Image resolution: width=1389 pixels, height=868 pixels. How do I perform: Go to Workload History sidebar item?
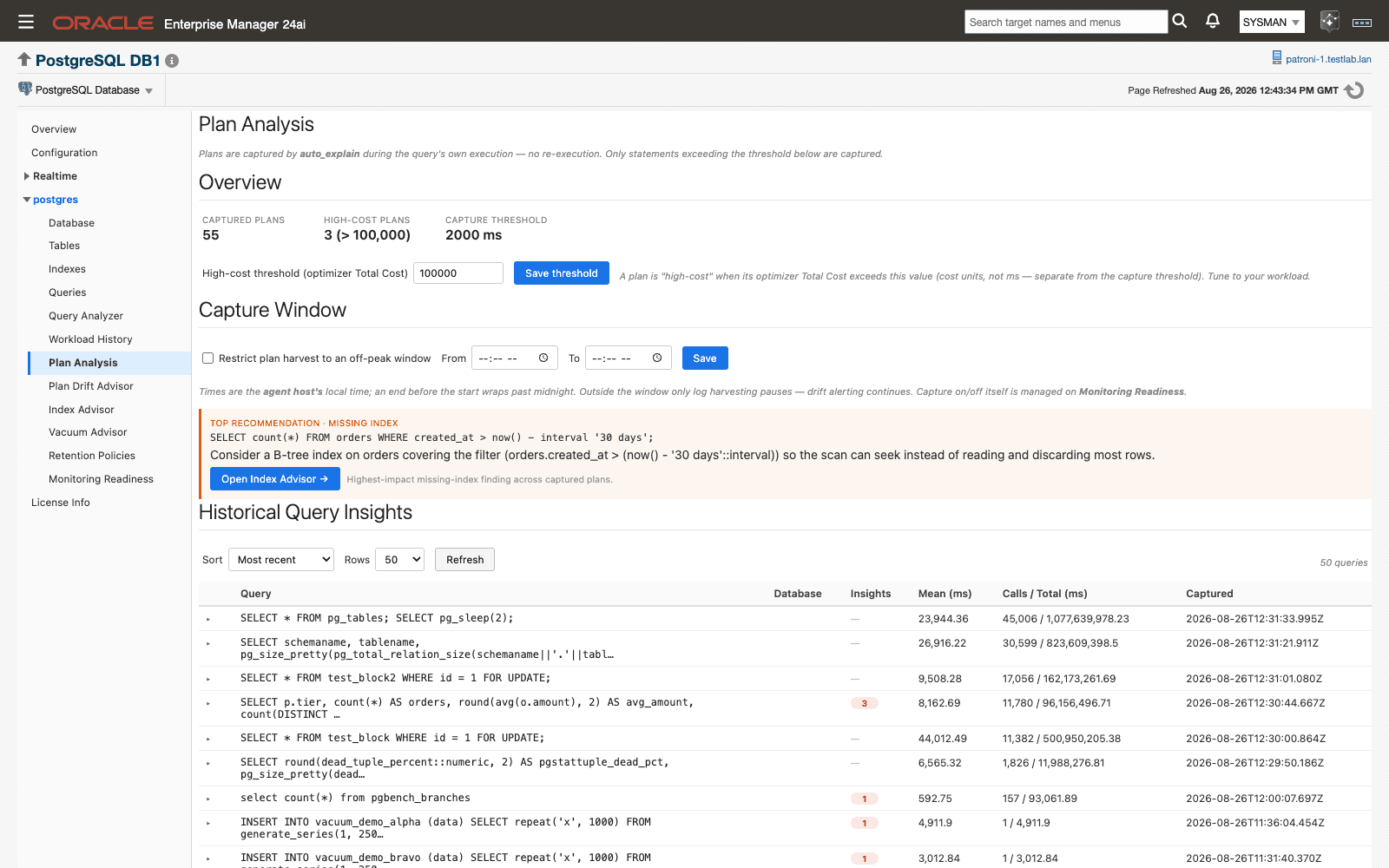pos(90,339)
